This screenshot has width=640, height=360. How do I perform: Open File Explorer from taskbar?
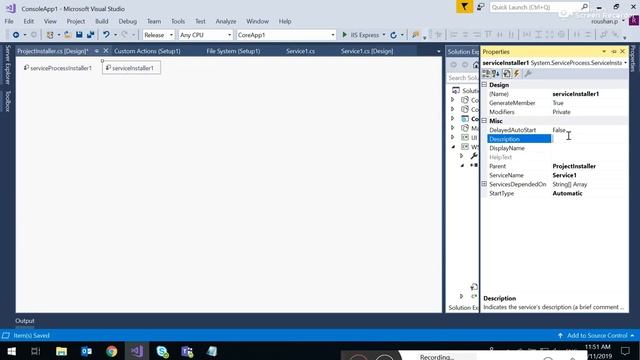click(61, 351)
